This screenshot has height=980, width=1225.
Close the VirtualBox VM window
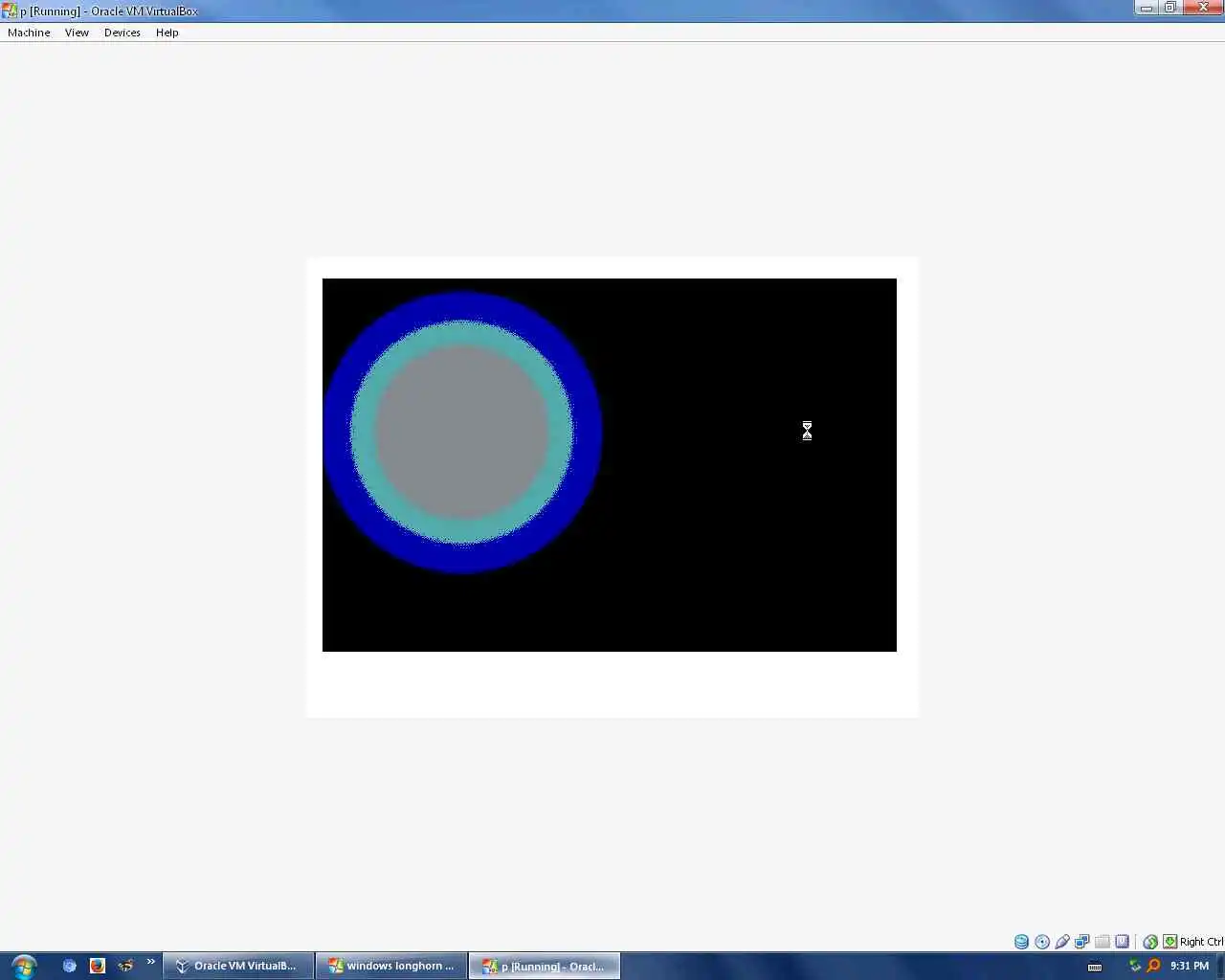[x=1203, y=8]
